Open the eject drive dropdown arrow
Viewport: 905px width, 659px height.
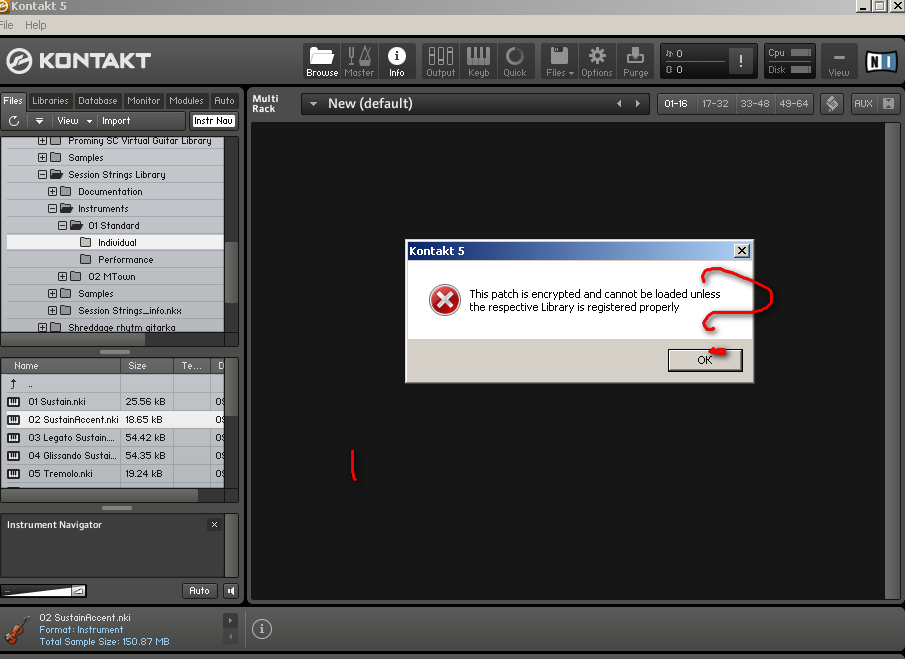[39, 121]
